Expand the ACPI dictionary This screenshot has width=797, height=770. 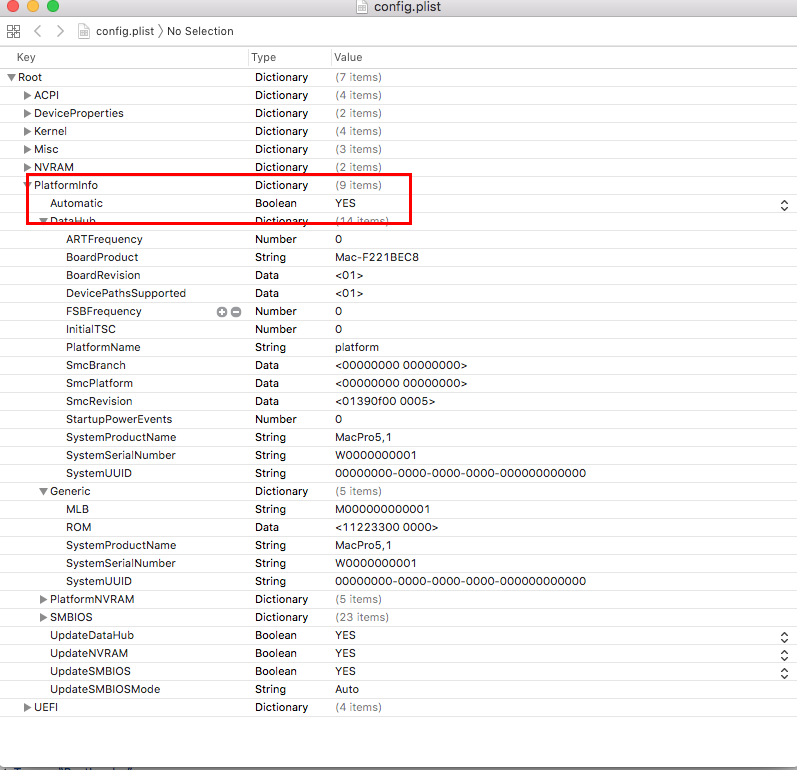[27, 96]
